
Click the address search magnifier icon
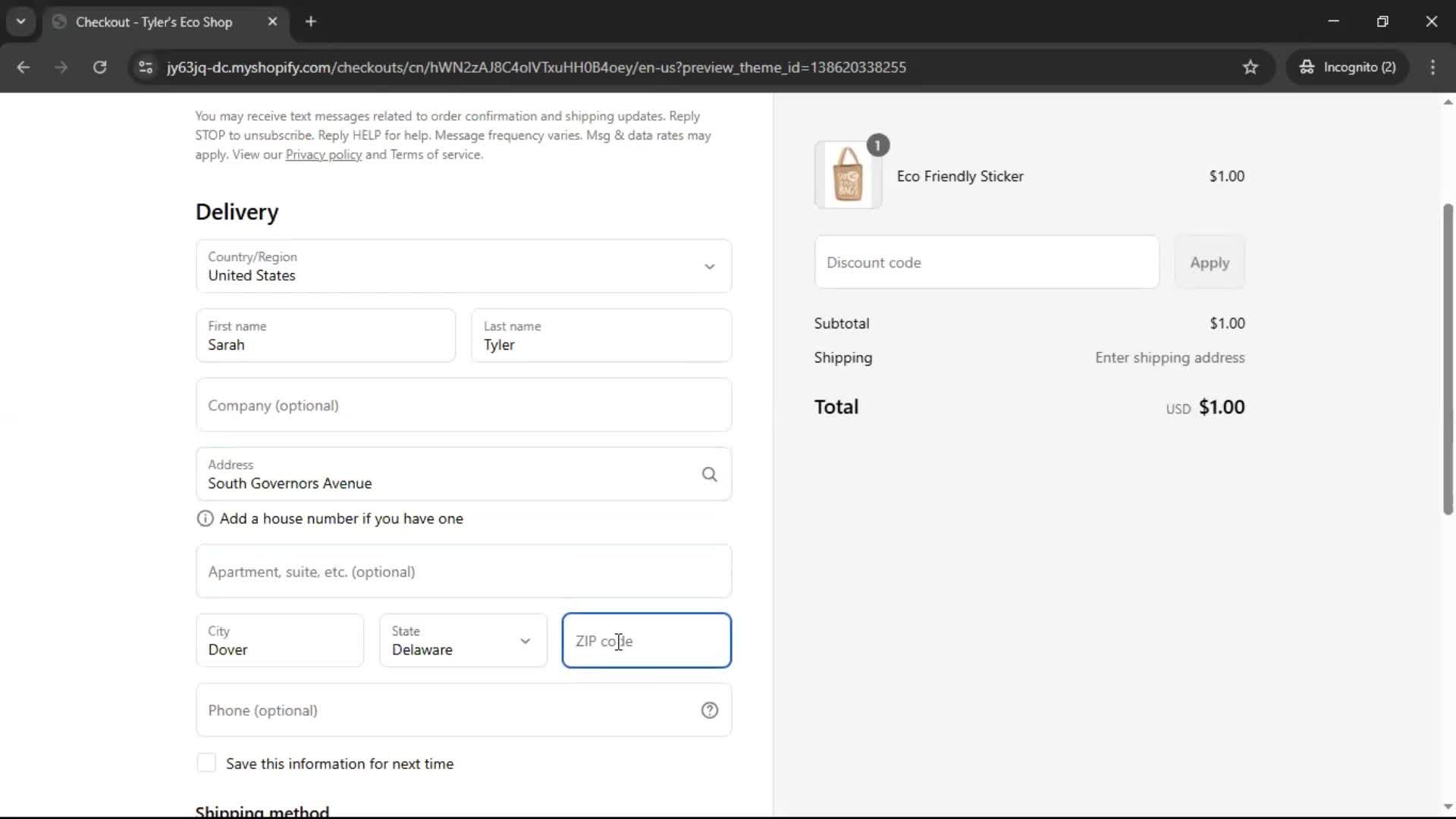pyautogui.click(x=709, y=474)
